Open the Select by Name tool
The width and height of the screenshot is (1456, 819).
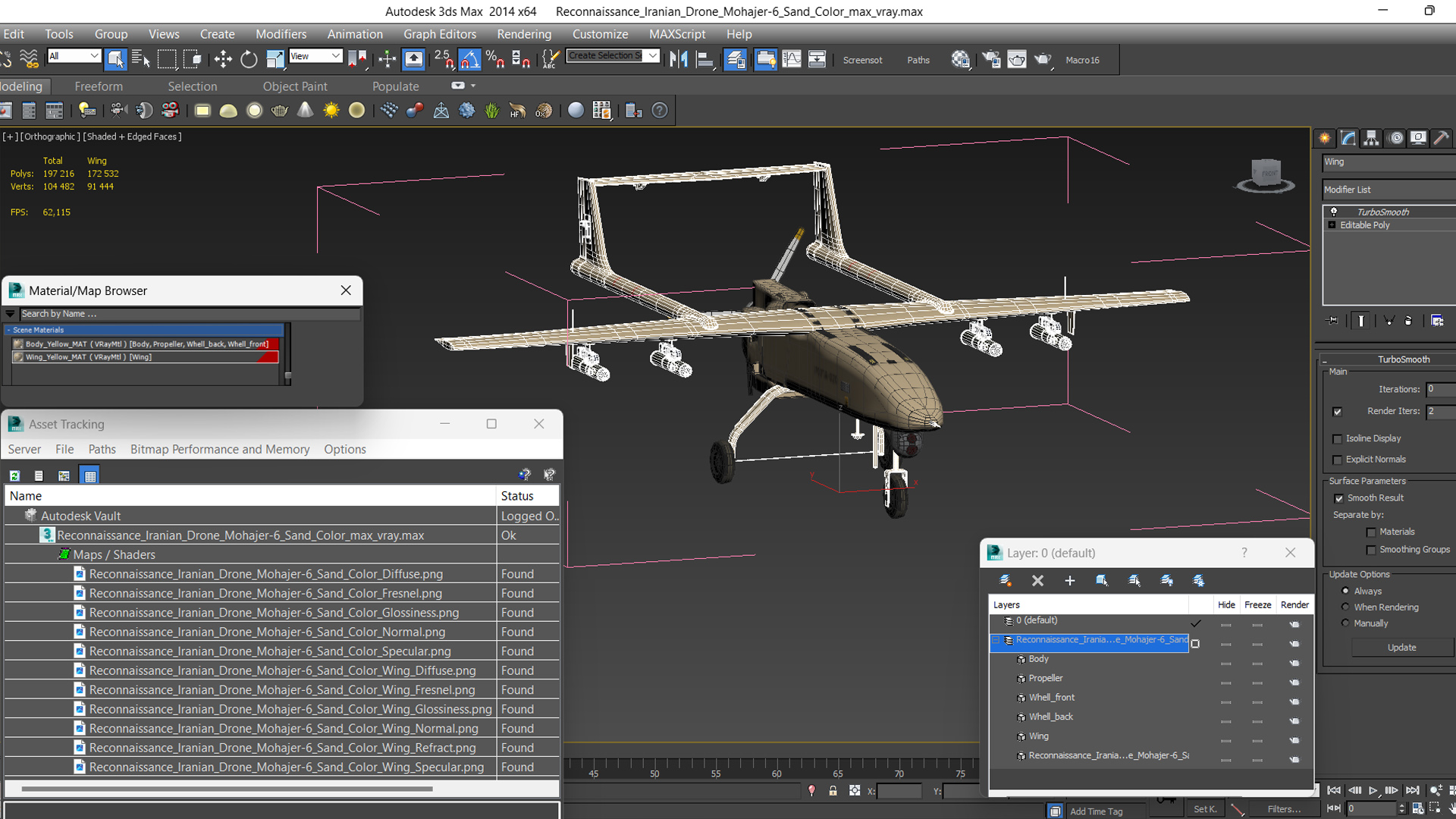tap(141, 59)
